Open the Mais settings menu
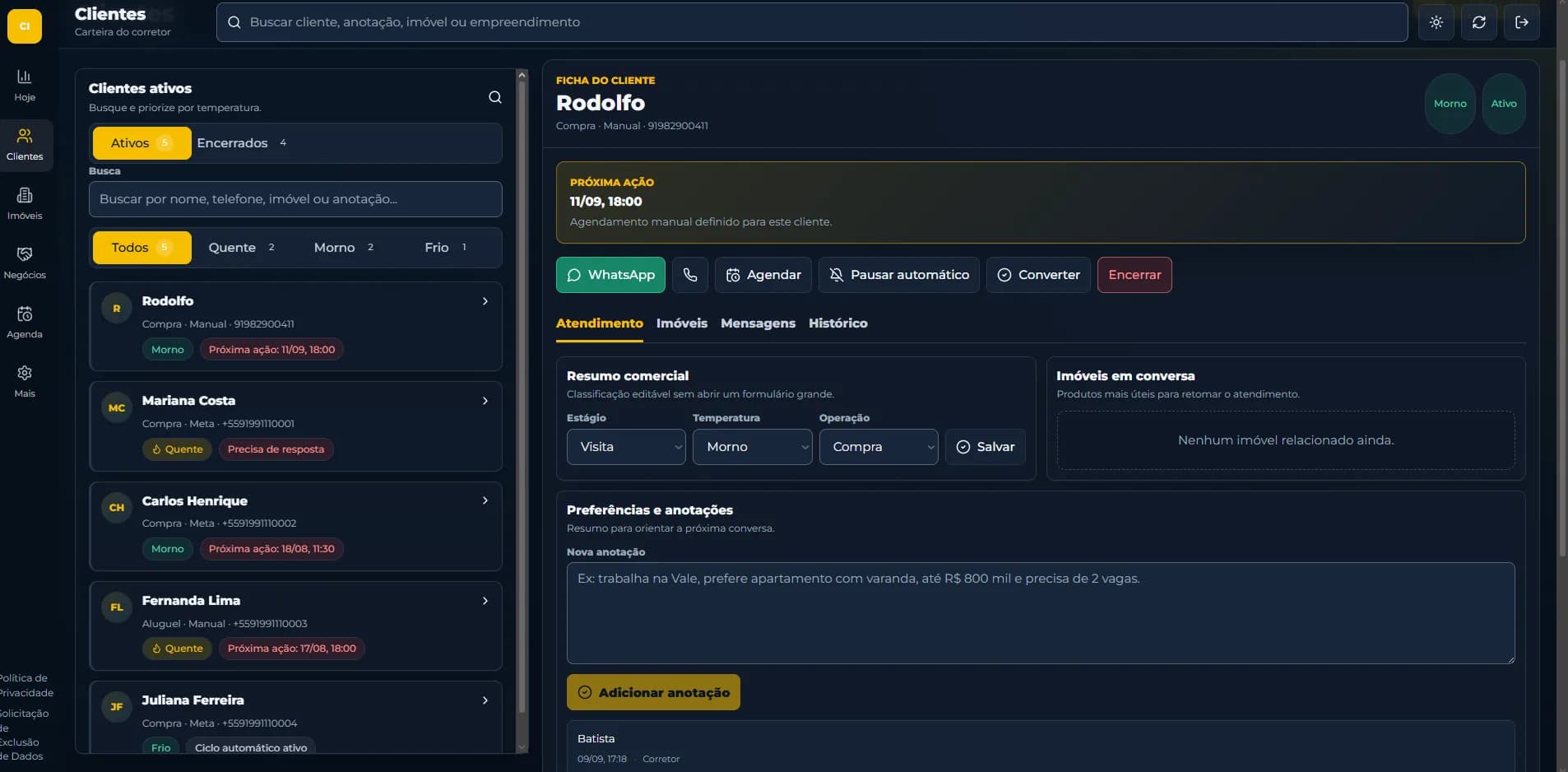The width and height of the screenshot is (1568, 772). (25, 381)
